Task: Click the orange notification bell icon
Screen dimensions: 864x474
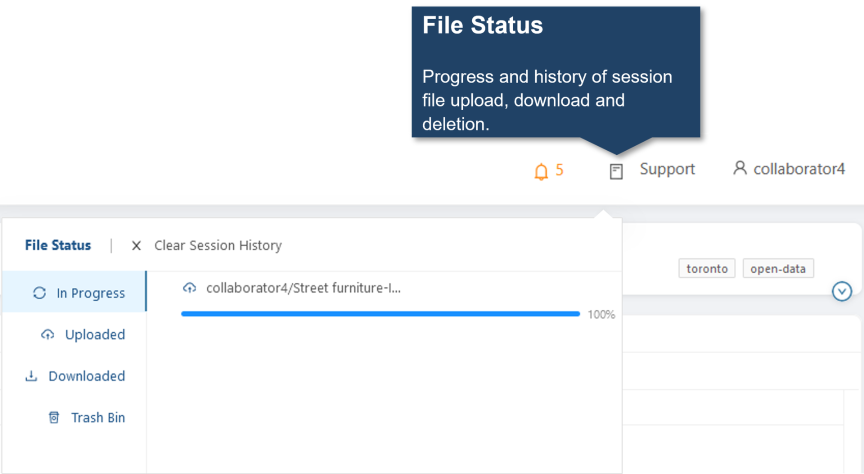Action: pyautogui.click(x=541, y=171)
